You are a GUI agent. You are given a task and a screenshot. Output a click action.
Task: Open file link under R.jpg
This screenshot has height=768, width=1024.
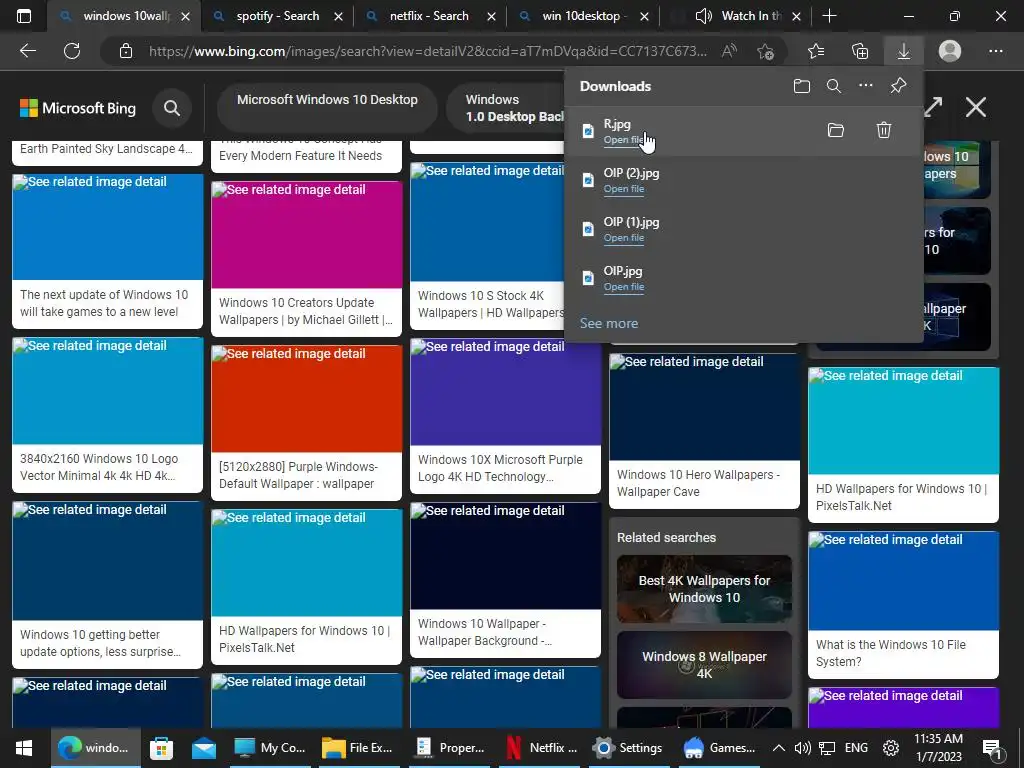point(624,140)
